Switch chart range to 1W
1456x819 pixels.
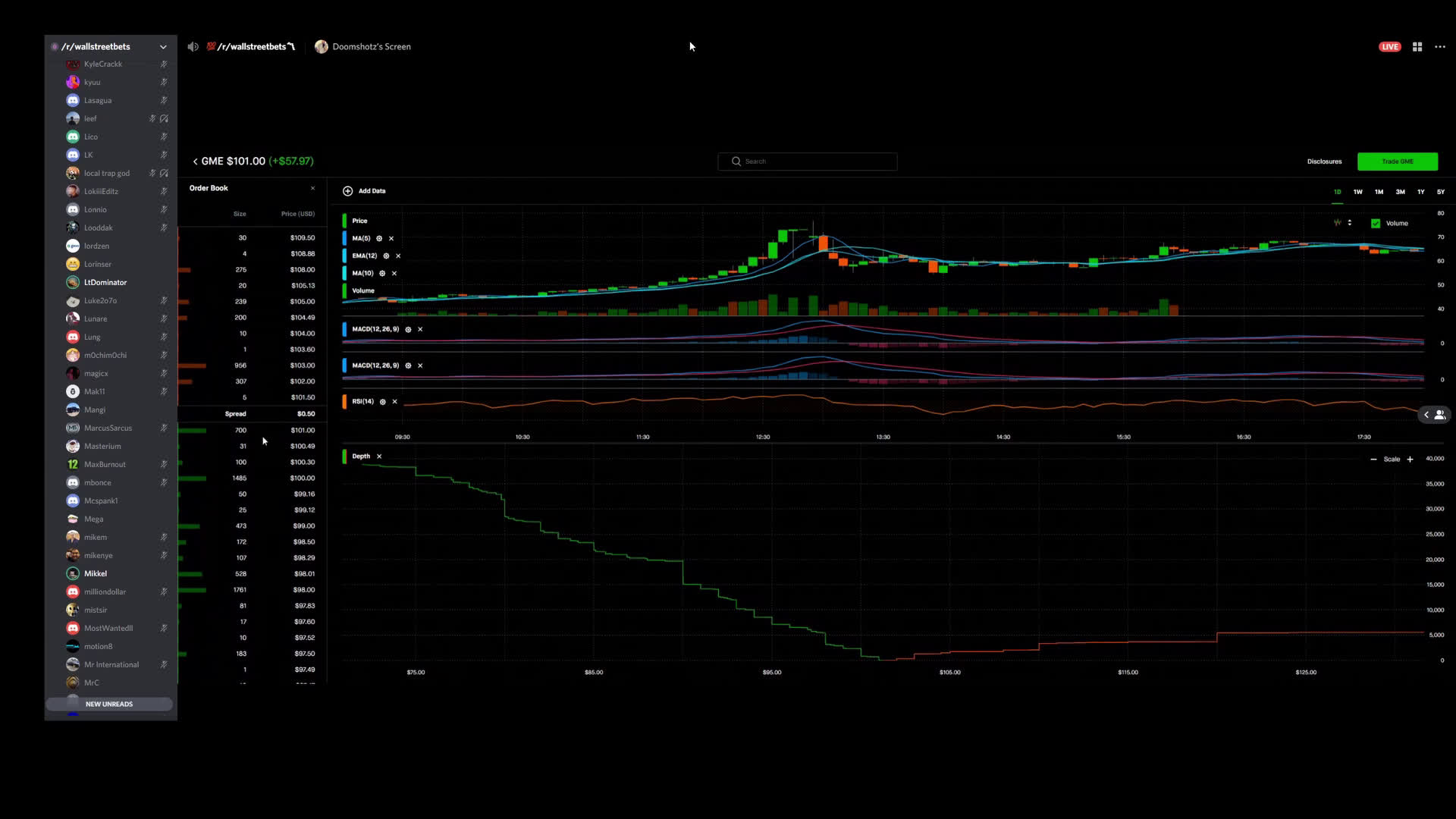pos(1358,192)
